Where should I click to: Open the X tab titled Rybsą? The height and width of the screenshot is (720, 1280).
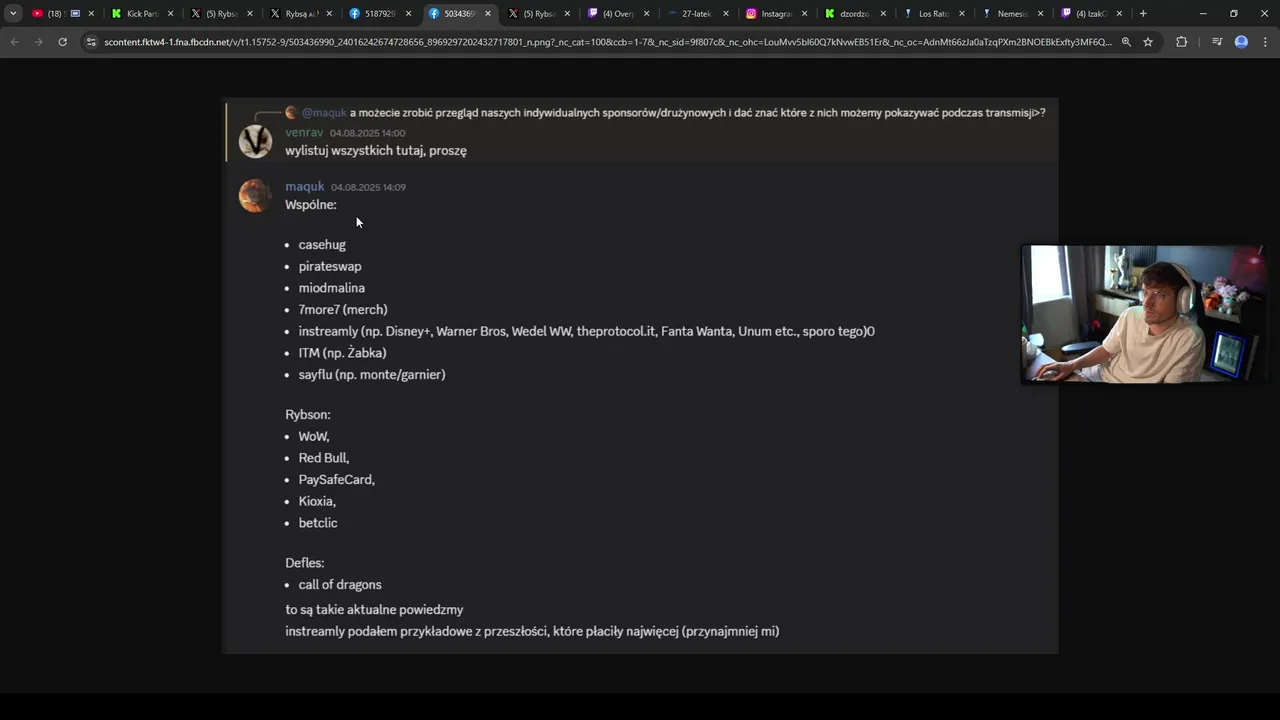coord(301,14)
